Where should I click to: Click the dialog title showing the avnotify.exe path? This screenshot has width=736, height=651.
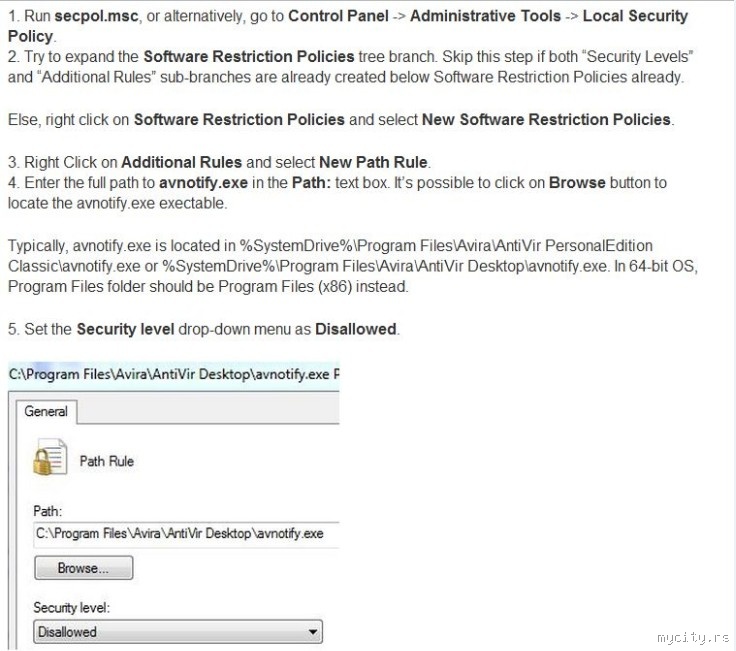[174, 373]
